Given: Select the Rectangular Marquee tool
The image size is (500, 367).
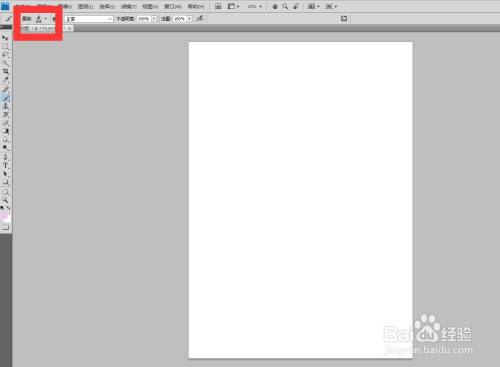Looking at the screenshot, I should (5, 46).
